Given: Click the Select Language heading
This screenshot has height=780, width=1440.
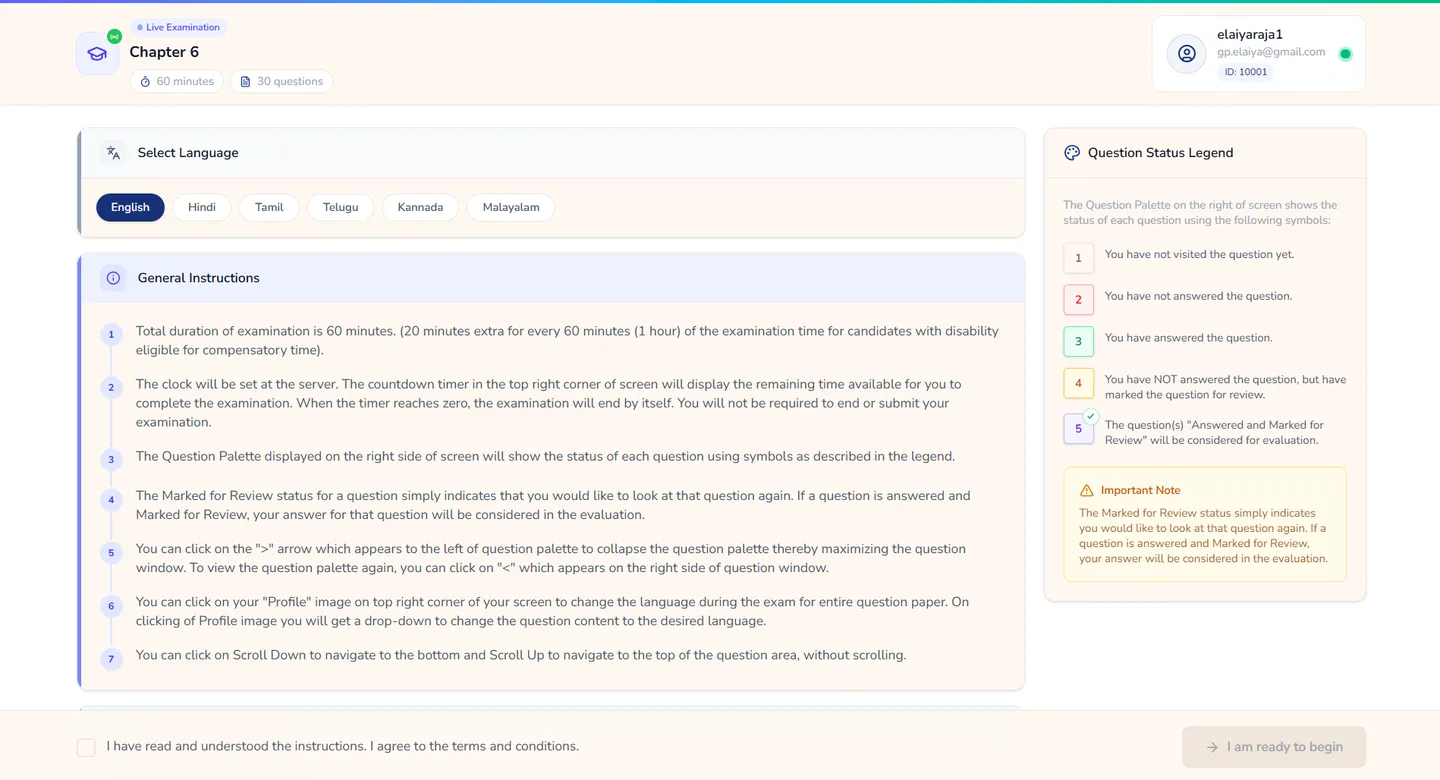Looking at the screenshot, I should tap(188, 153).
